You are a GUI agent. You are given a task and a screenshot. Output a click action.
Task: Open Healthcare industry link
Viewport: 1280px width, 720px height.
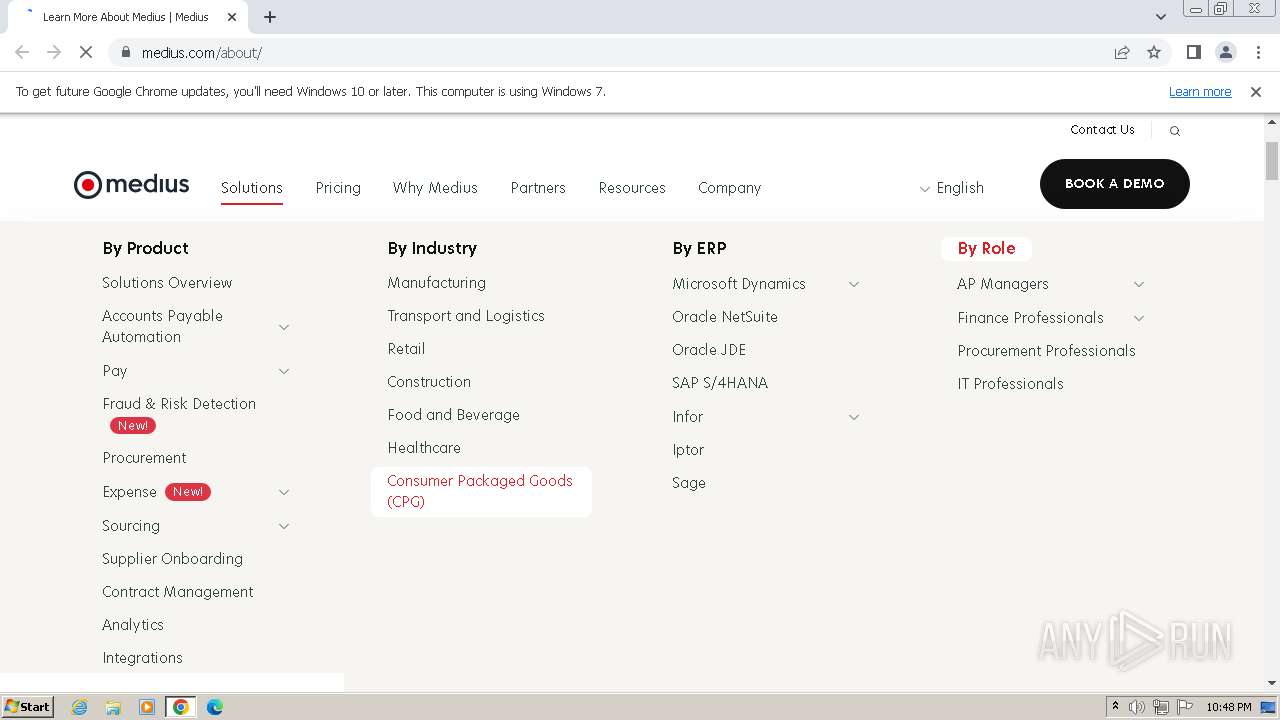coord(424,448)
